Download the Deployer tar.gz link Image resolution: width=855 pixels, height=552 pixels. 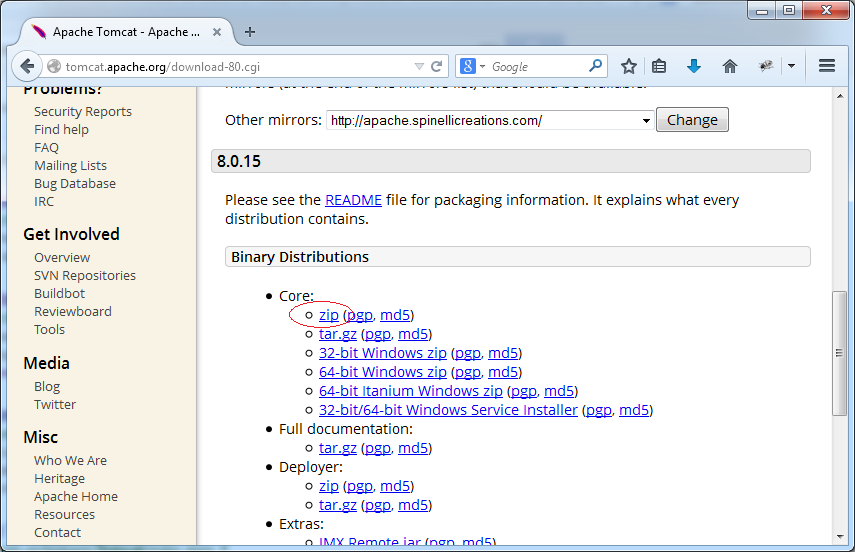(x=338, y=505)
